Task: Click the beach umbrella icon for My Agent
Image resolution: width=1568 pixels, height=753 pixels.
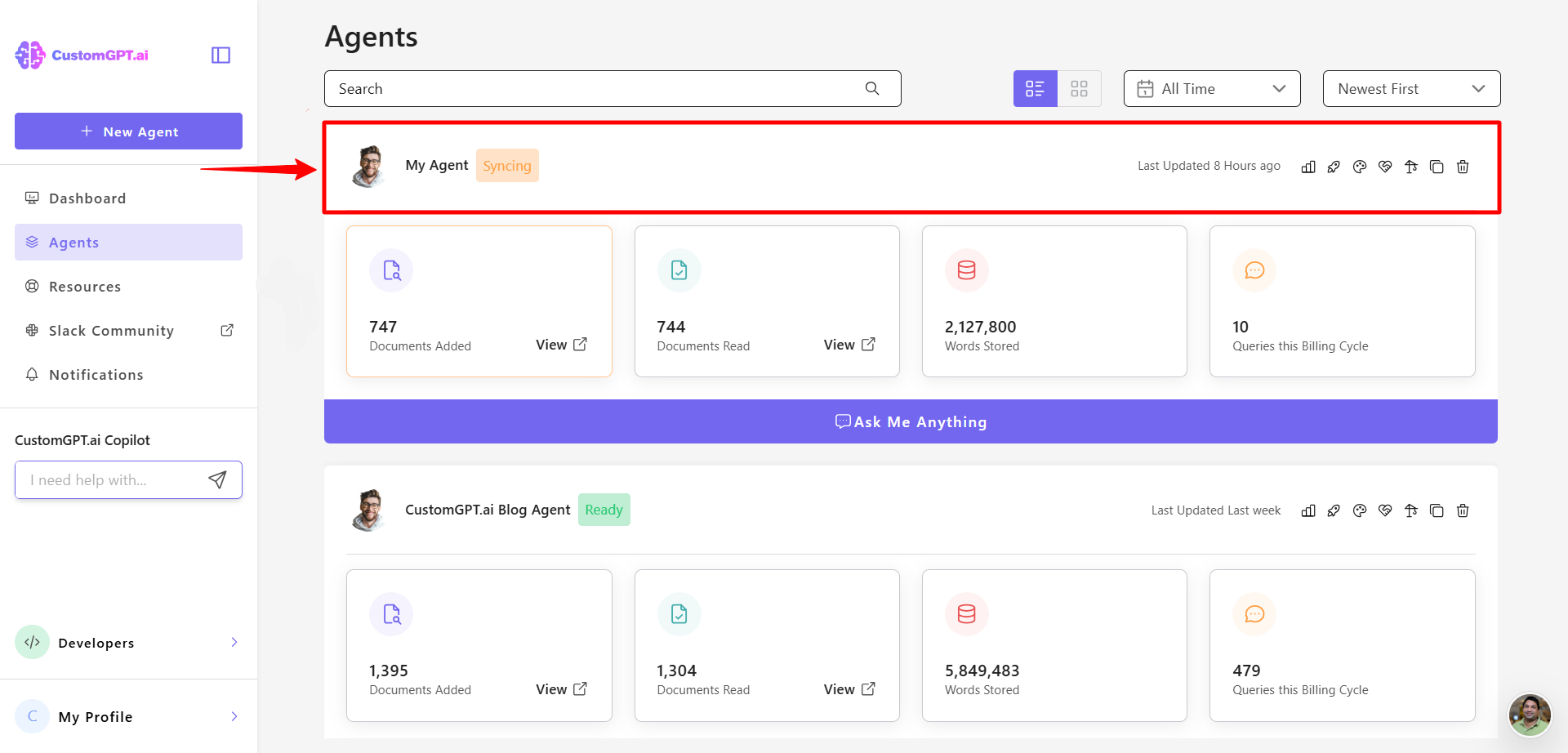Action: pos(1411,167)
